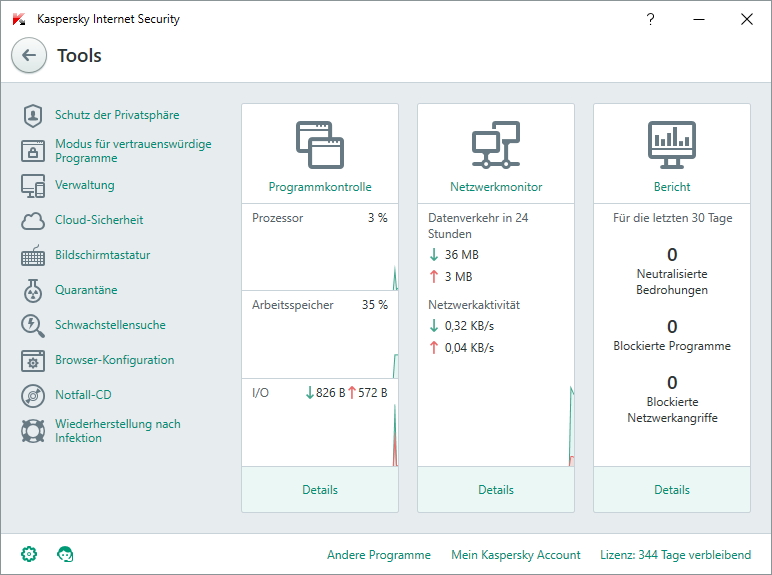Click the Verwaltung devices icon
The width and height of the screenshot is (772, 575).
pyautogui.click(x=33, y=186)
